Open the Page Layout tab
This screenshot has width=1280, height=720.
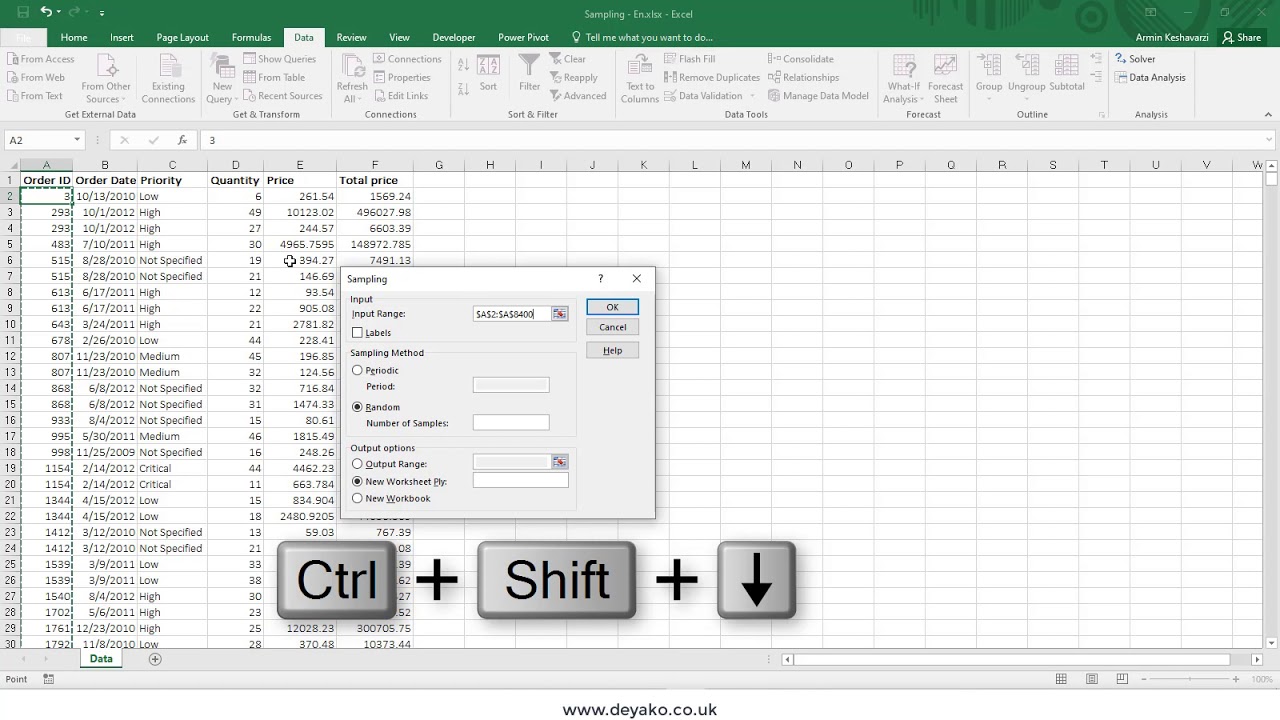pyautogui.click(x=182, y=37)
